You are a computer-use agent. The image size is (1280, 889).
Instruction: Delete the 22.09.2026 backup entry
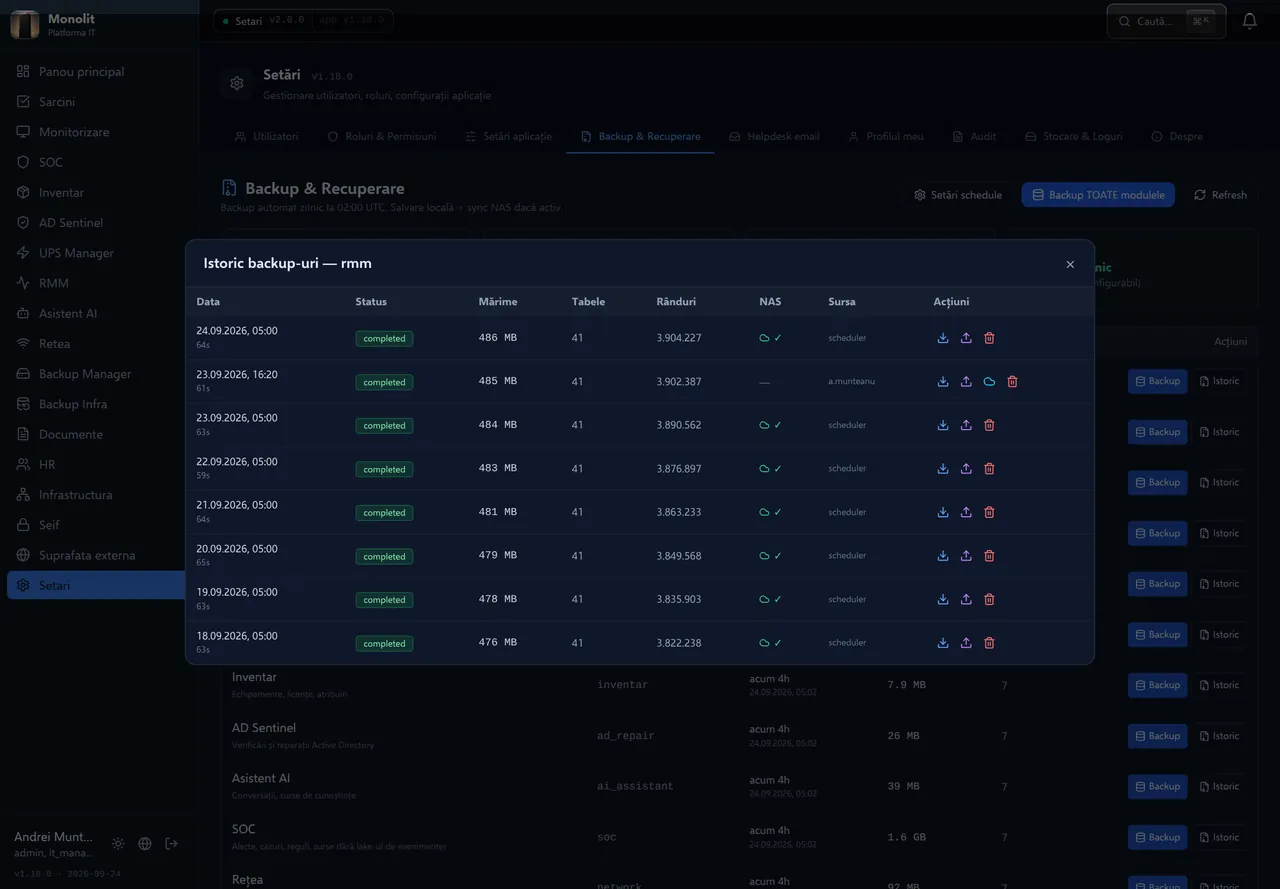pos(989,468)
